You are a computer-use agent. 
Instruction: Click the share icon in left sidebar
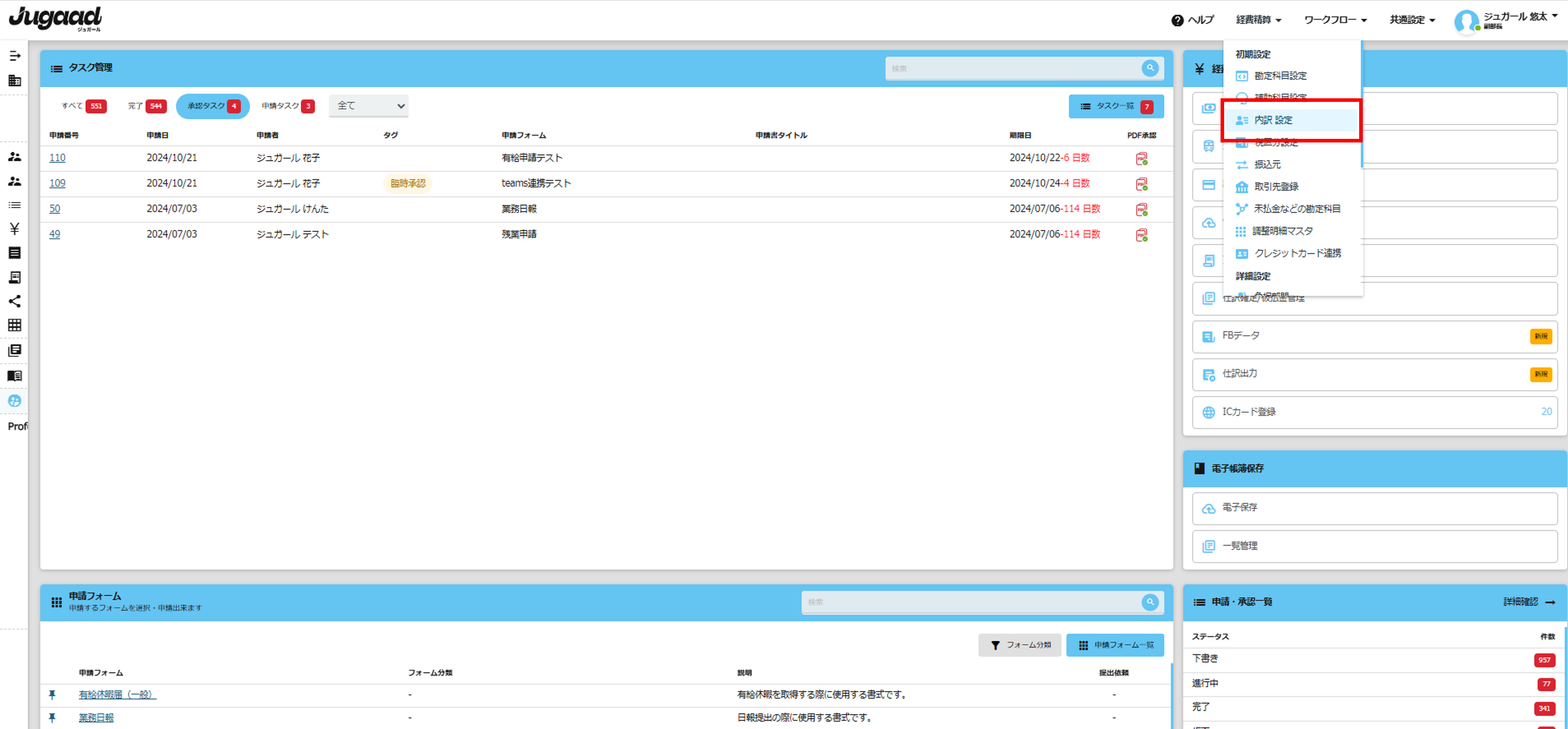point(15,301)
